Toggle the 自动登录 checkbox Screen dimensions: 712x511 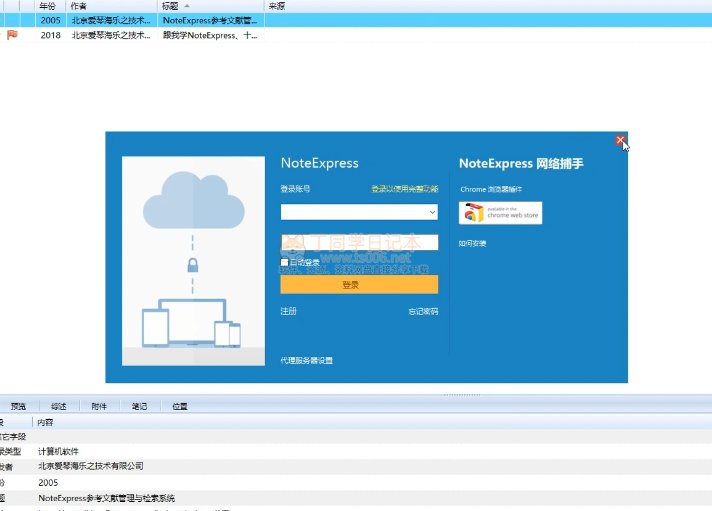click(x=285, y=262)
